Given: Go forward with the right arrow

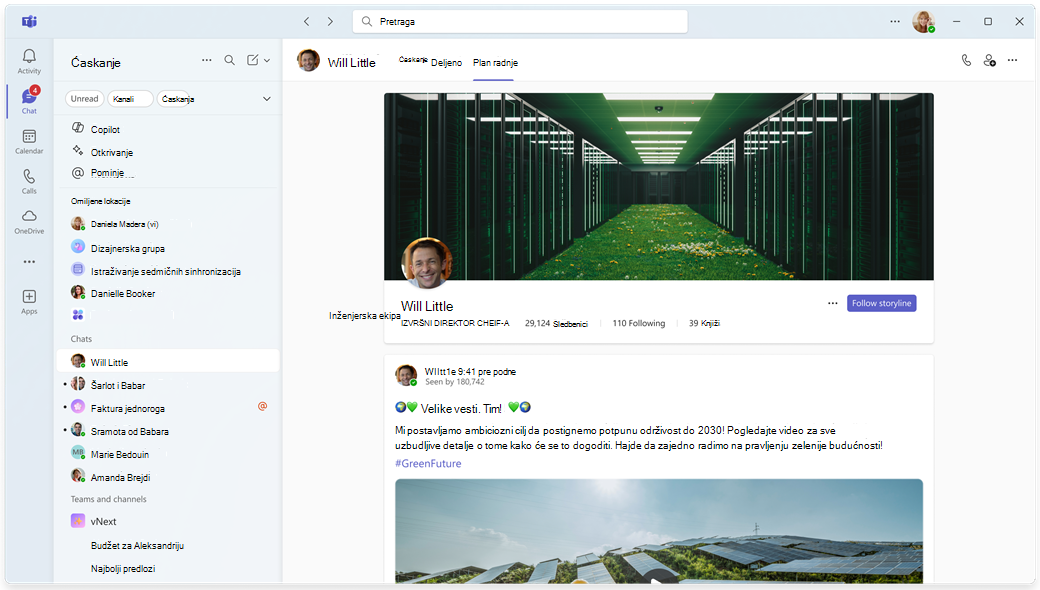Looking at the screenshot, I should point(330,22).
